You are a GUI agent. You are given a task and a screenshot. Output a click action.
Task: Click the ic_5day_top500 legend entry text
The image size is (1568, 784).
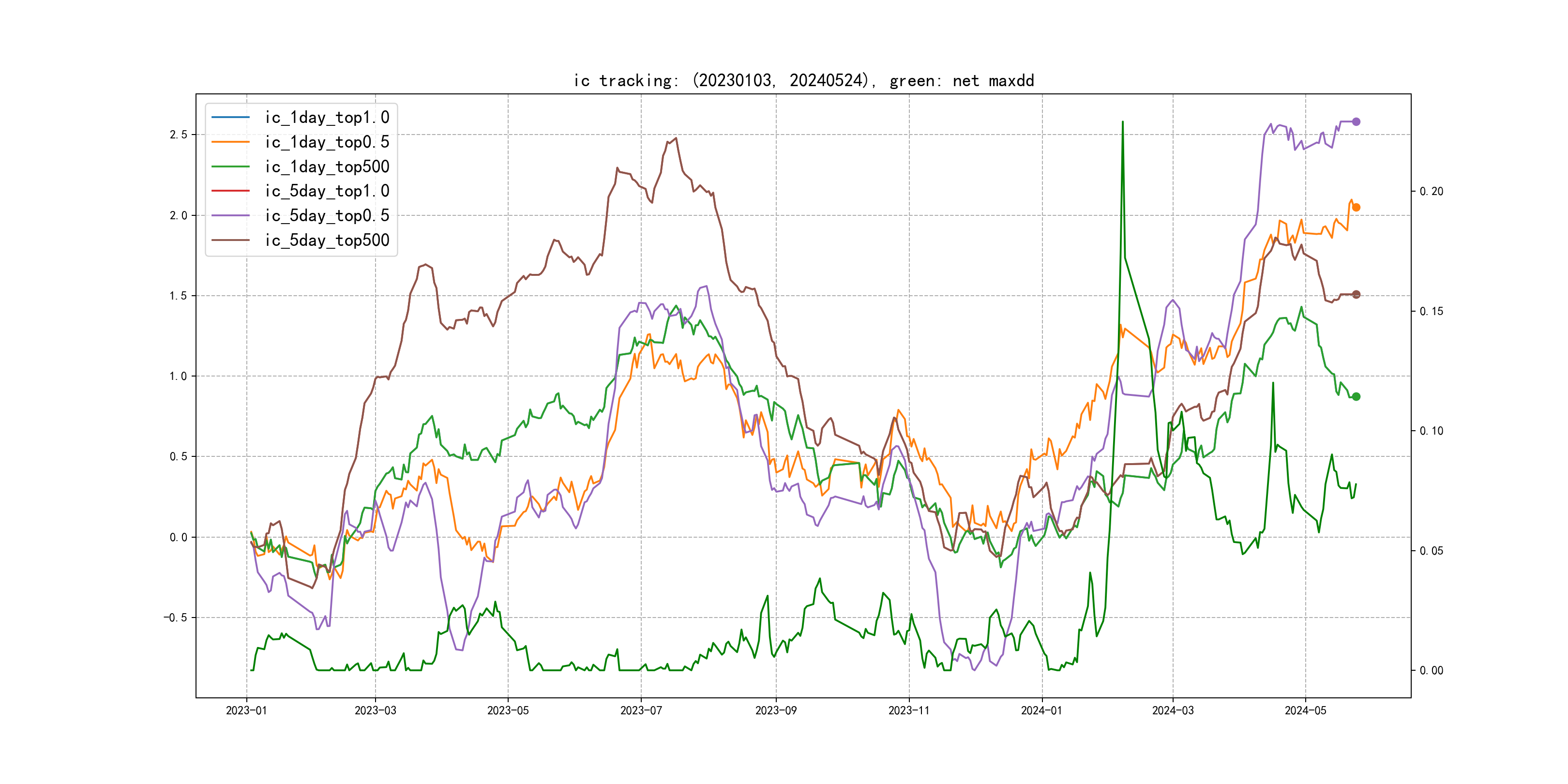pyautogui.click(x=327, y=241)
